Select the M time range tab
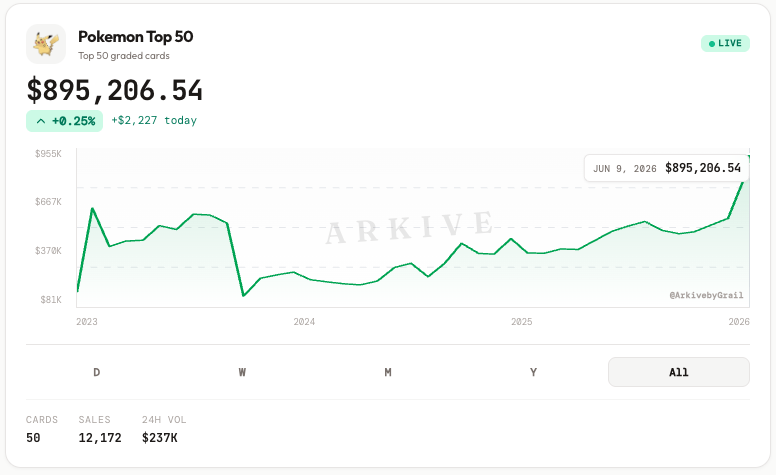The image size is (776, 475). pos(388,372)
